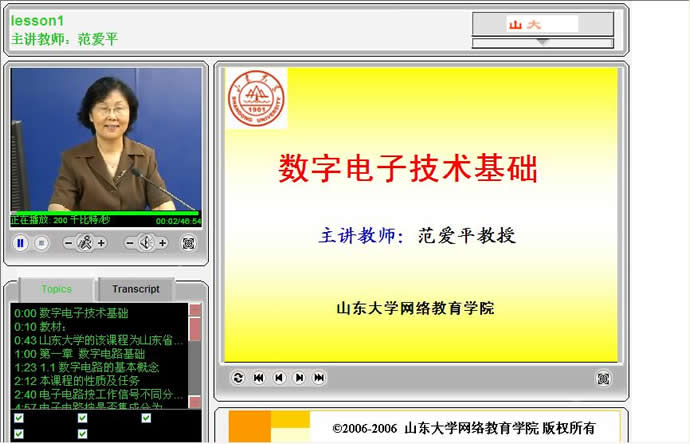Jump to topic 0:43 山东大学的该课程
The image size is (690, 444).
99,340
